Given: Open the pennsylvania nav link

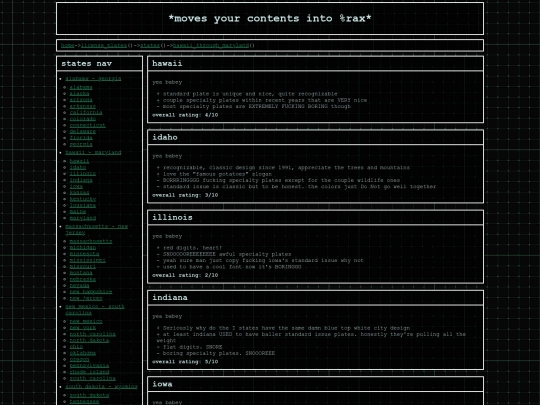Looking at the screenshot, I should coord(89,366).
